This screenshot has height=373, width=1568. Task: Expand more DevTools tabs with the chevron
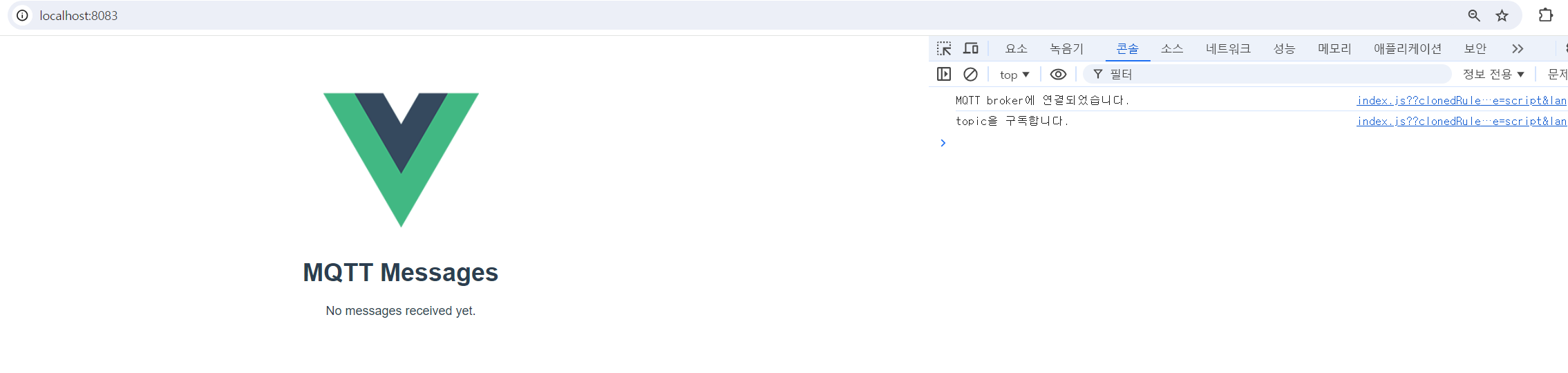click(1518, 48)
